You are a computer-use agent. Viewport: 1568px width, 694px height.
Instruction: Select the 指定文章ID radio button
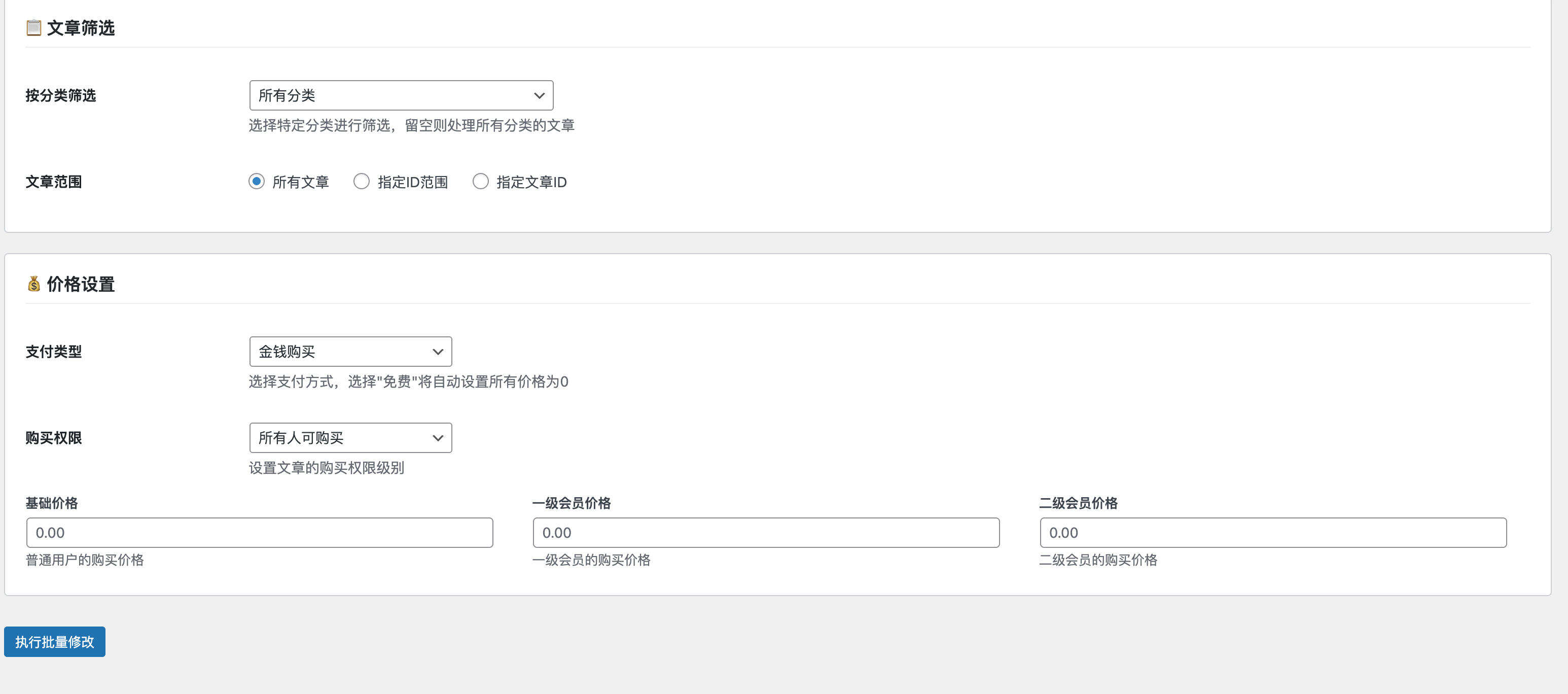tap(481, 181)
